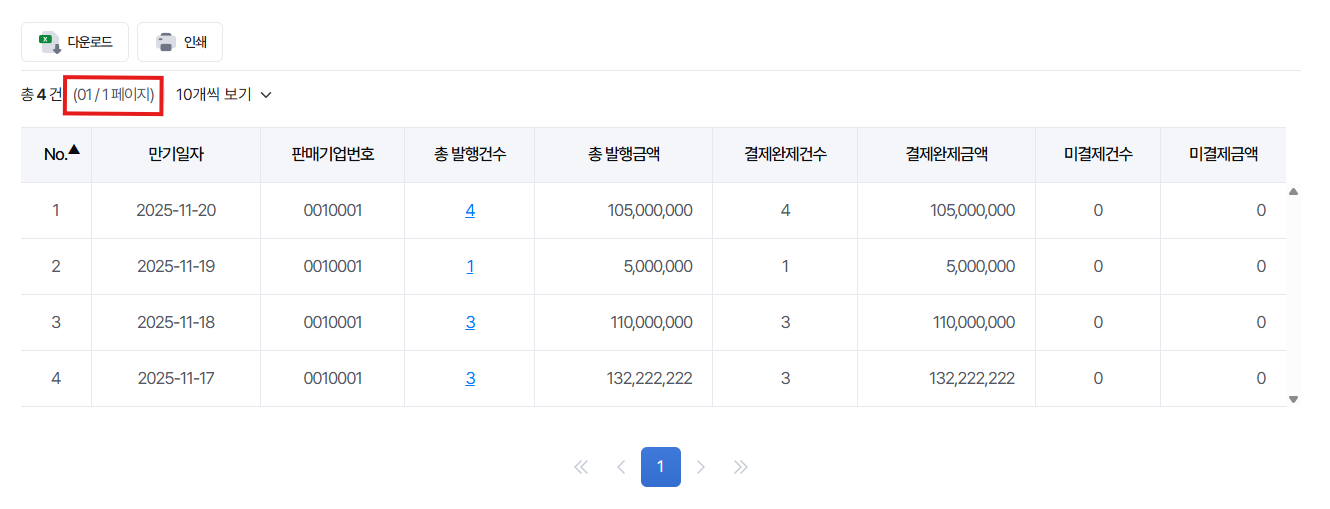
Task: Click the No. sort ascending triangle
Action: (x=74, y=150)
